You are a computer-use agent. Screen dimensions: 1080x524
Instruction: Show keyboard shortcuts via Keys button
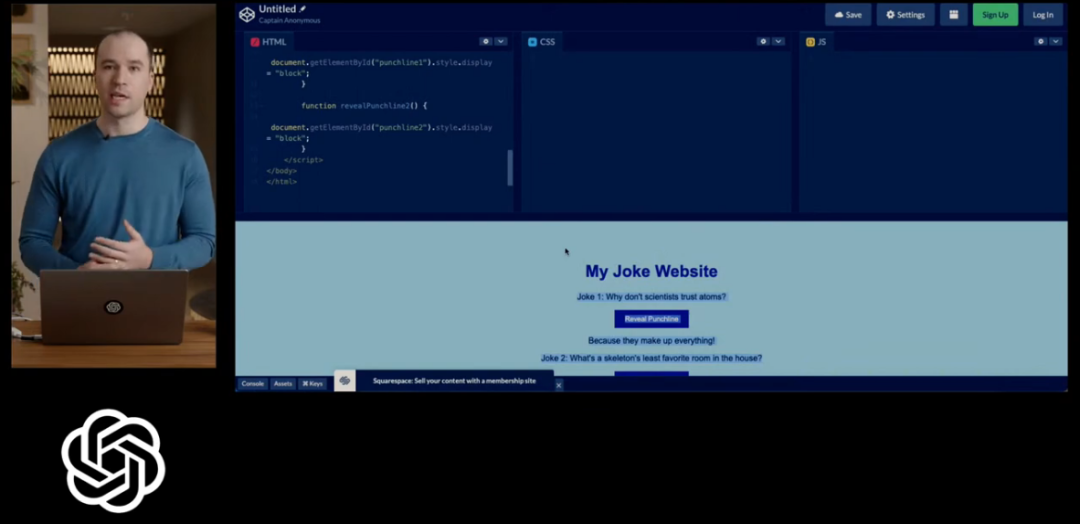312,384
